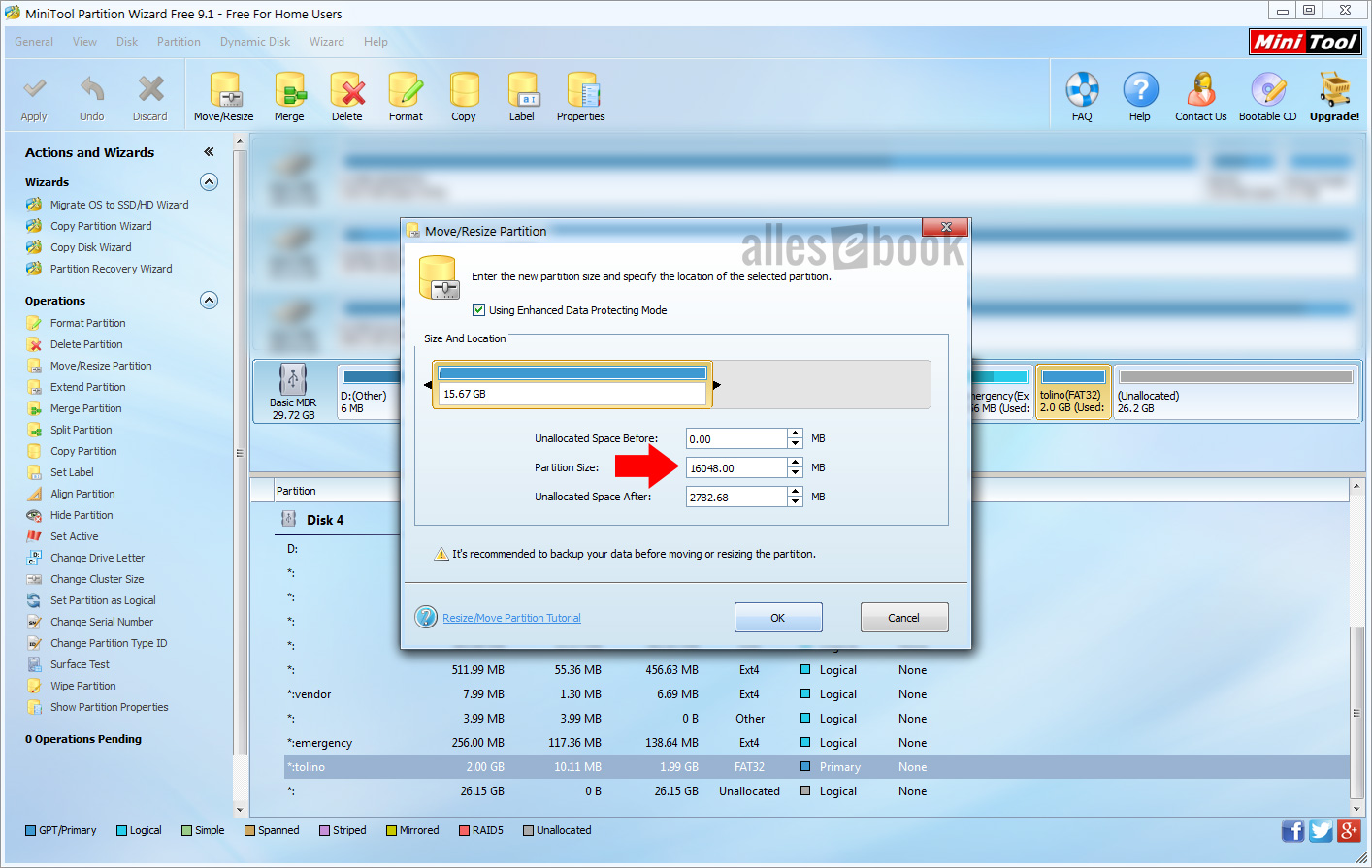Image resolution: width=1372 pixels, height=868 pixels.
Task: Open the View menu
Action: (x=84, y=42)
